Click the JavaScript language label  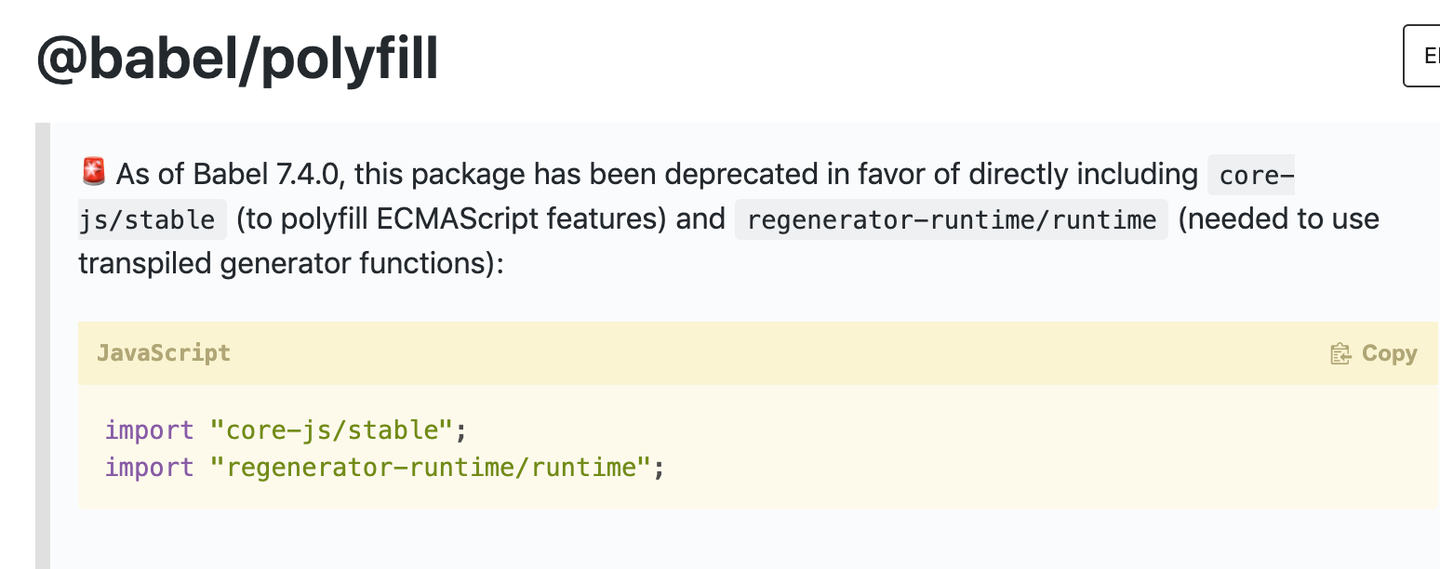164,353
